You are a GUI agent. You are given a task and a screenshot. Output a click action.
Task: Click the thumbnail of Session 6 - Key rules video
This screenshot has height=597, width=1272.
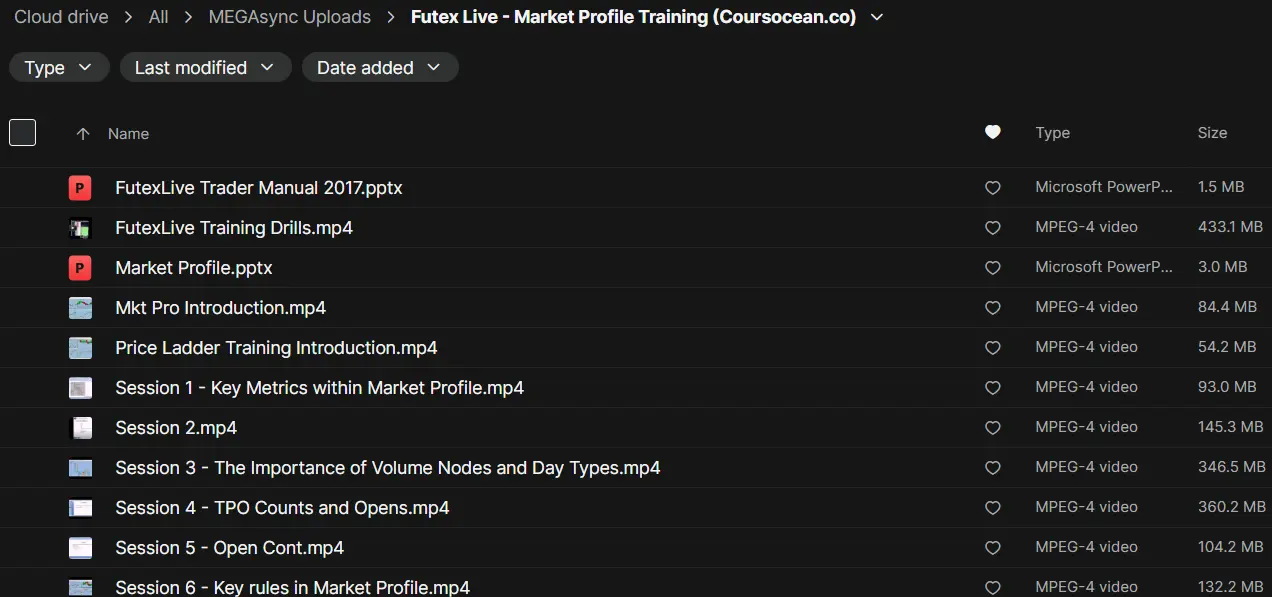point(80,587)
